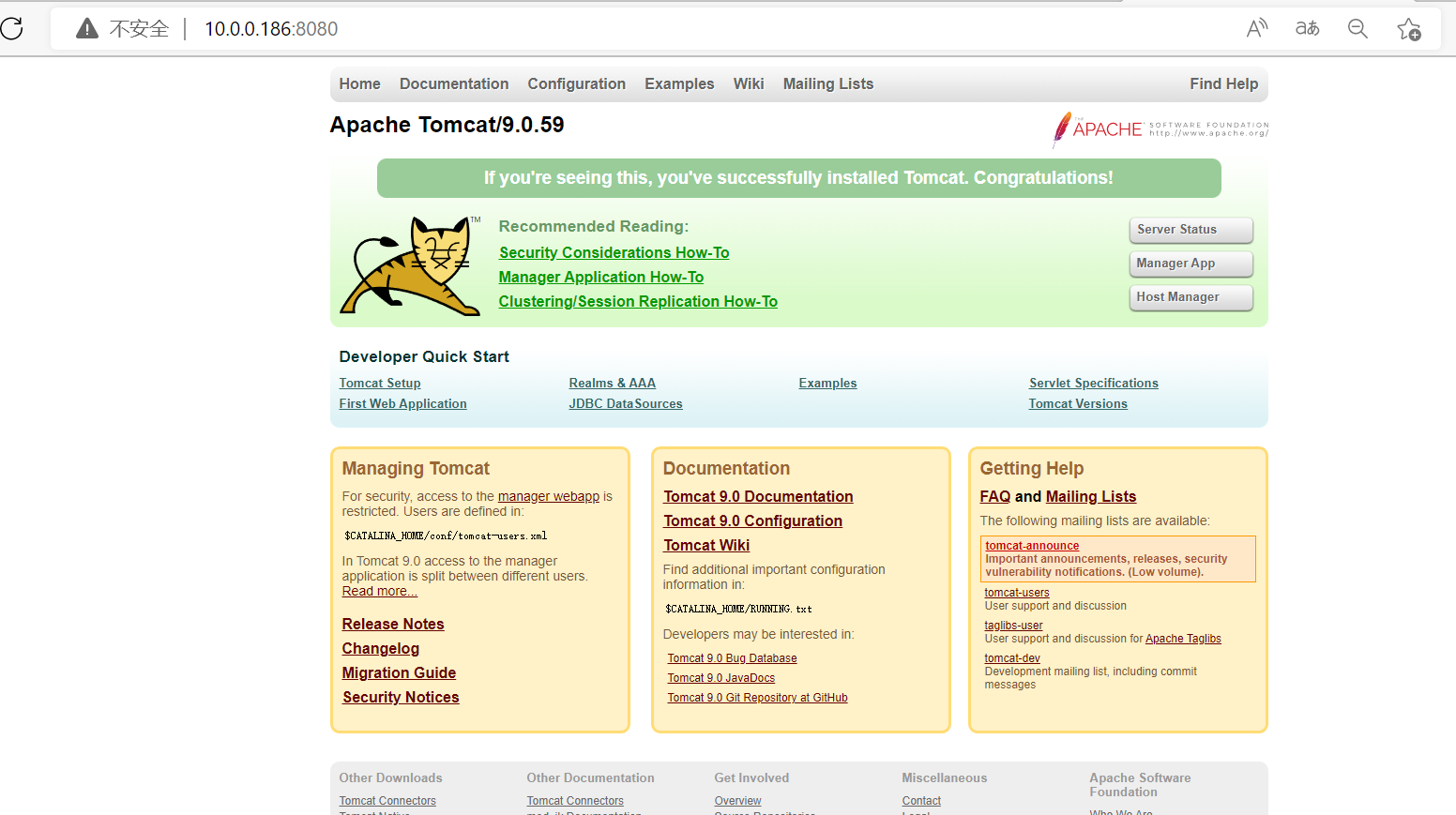The width and height of the screenshot is (1456, 815).
Task: Click the Apache Tomcat/9.0.59 heading
Action: click(x=447, y=125)
